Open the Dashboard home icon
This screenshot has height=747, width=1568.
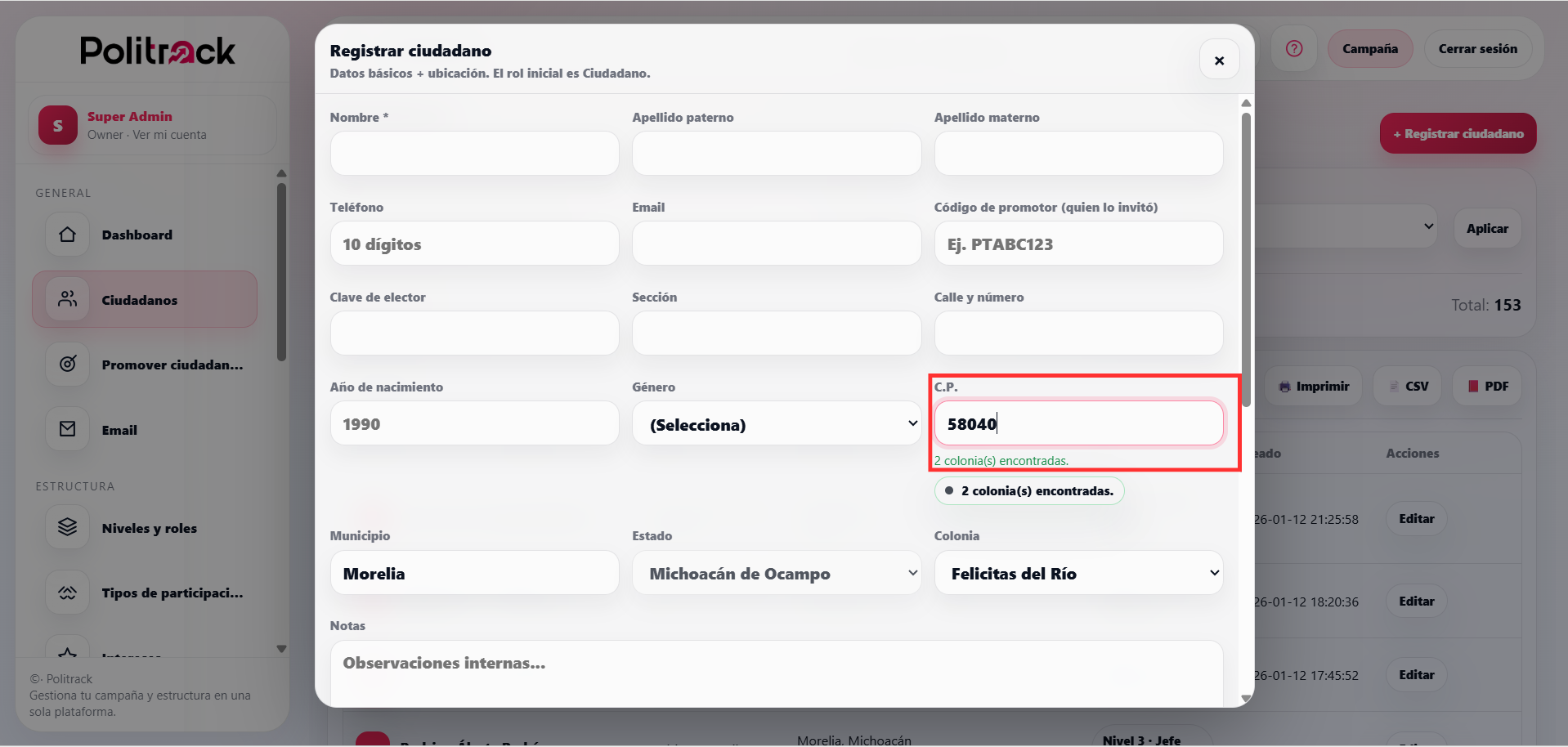tap(66, 235)
